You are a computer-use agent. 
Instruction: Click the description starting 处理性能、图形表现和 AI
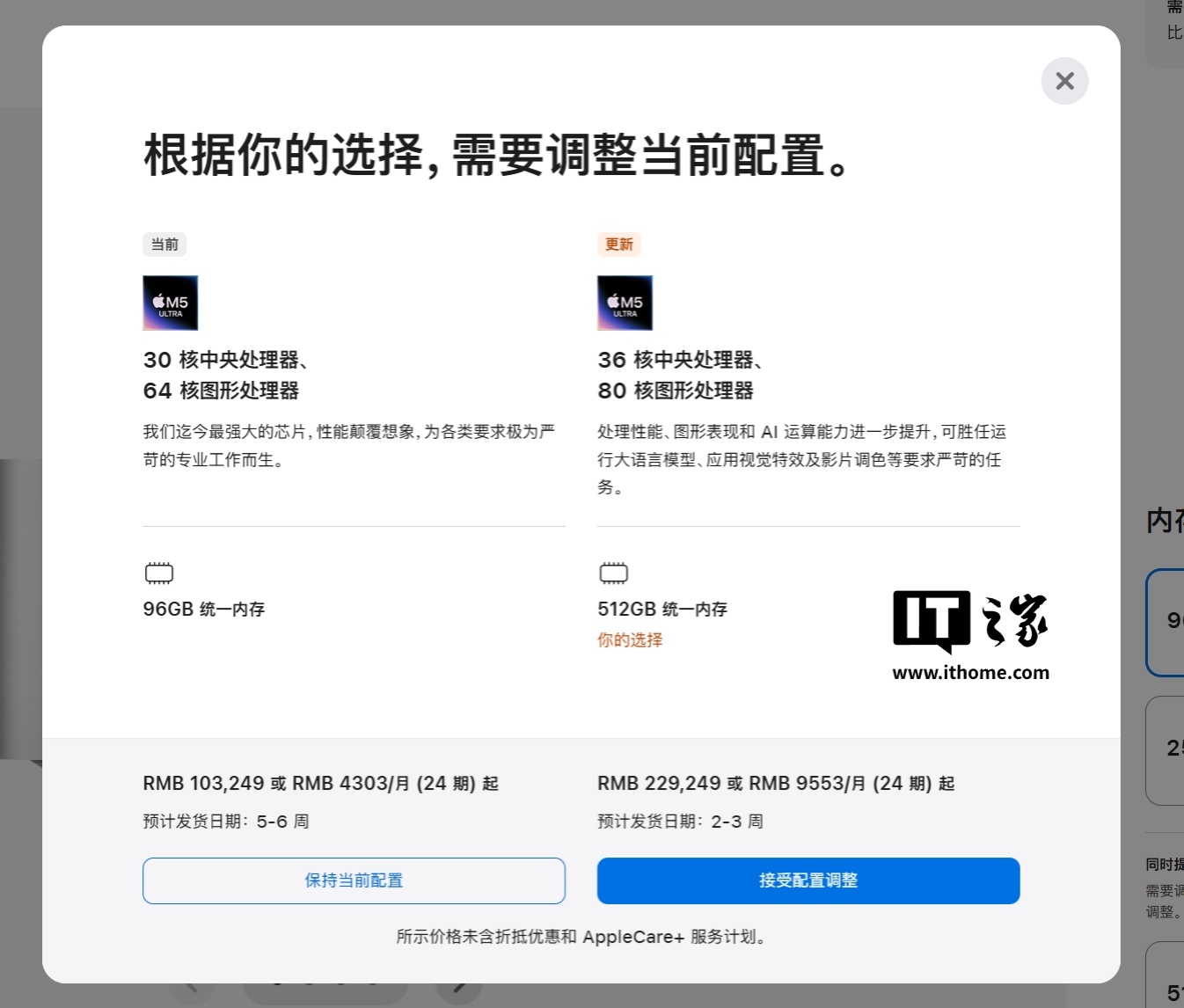tap(802, 459)
